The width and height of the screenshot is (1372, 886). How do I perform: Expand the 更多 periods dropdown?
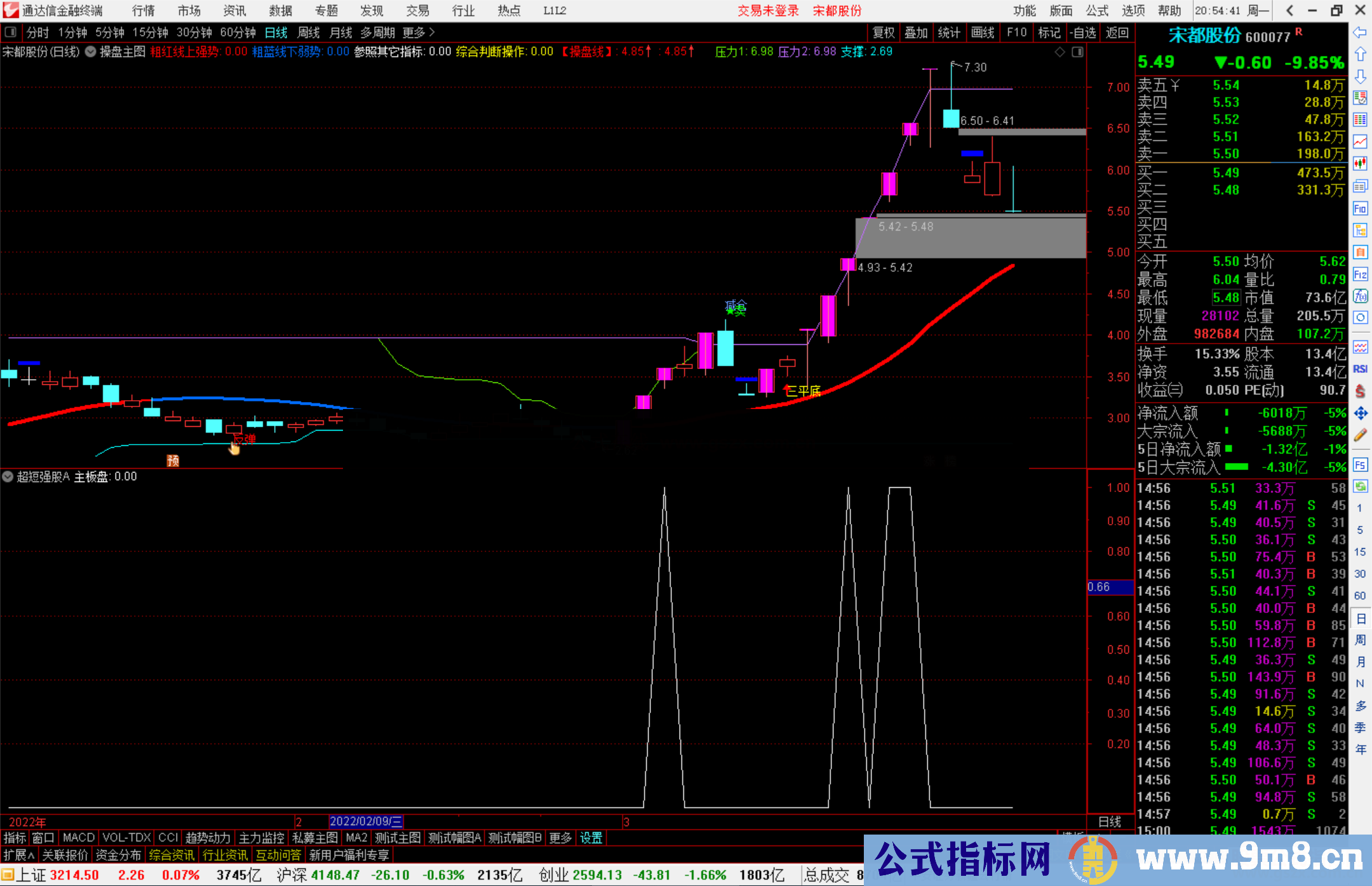point(419,32)
